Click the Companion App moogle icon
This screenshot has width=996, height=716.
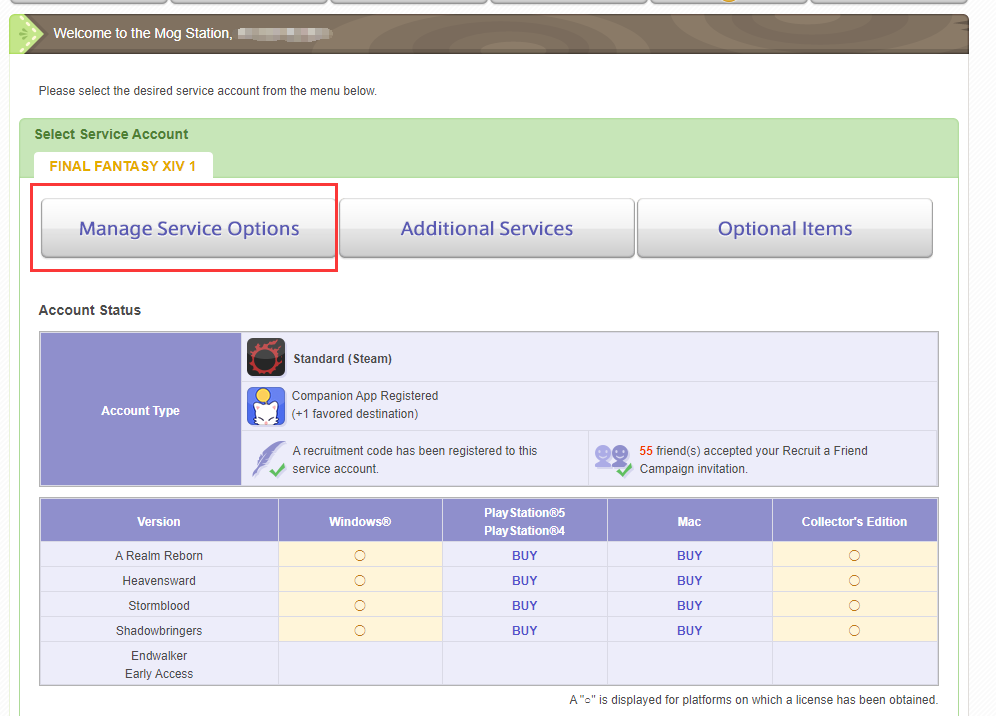266,406
